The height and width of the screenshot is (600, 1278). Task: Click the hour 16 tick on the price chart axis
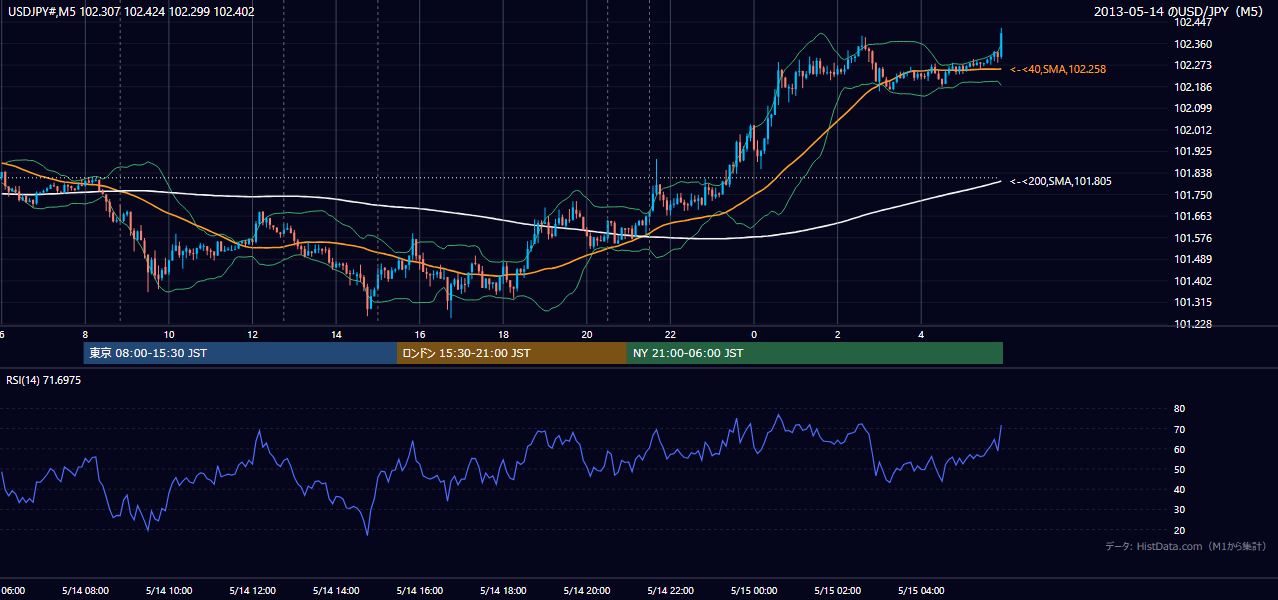[420, 334]
